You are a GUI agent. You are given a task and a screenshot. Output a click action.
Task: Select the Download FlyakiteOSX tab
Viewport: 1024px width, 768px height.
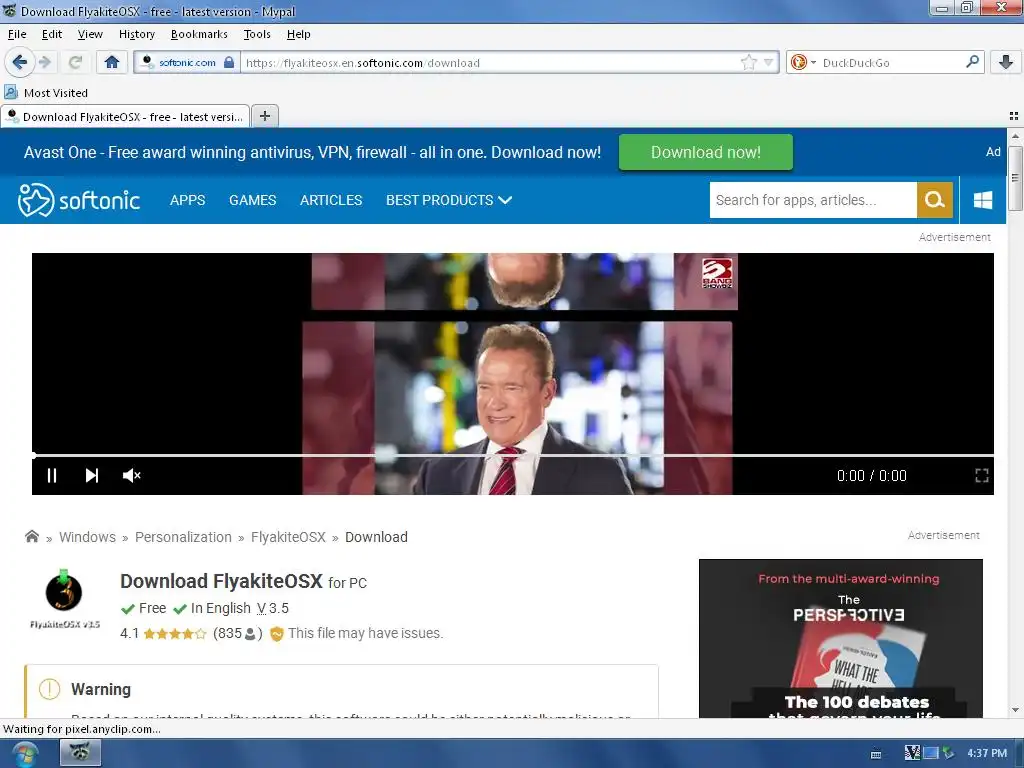(125, 116)
